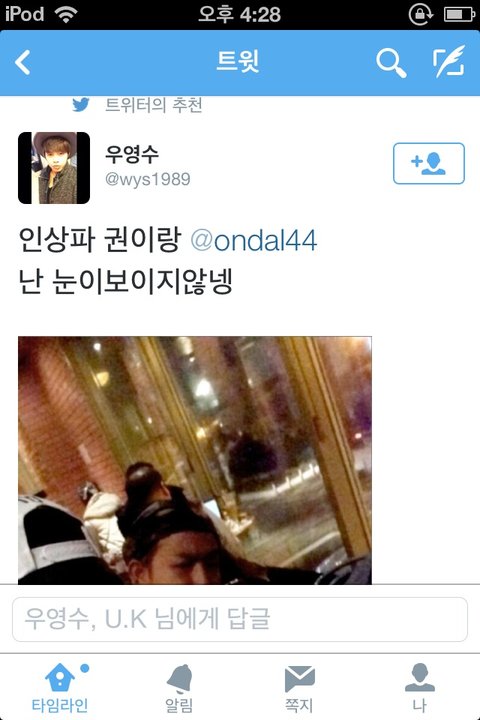Tap the follow user plus-person button
Screen dimensions: 480x720
[x=429, y=163]
